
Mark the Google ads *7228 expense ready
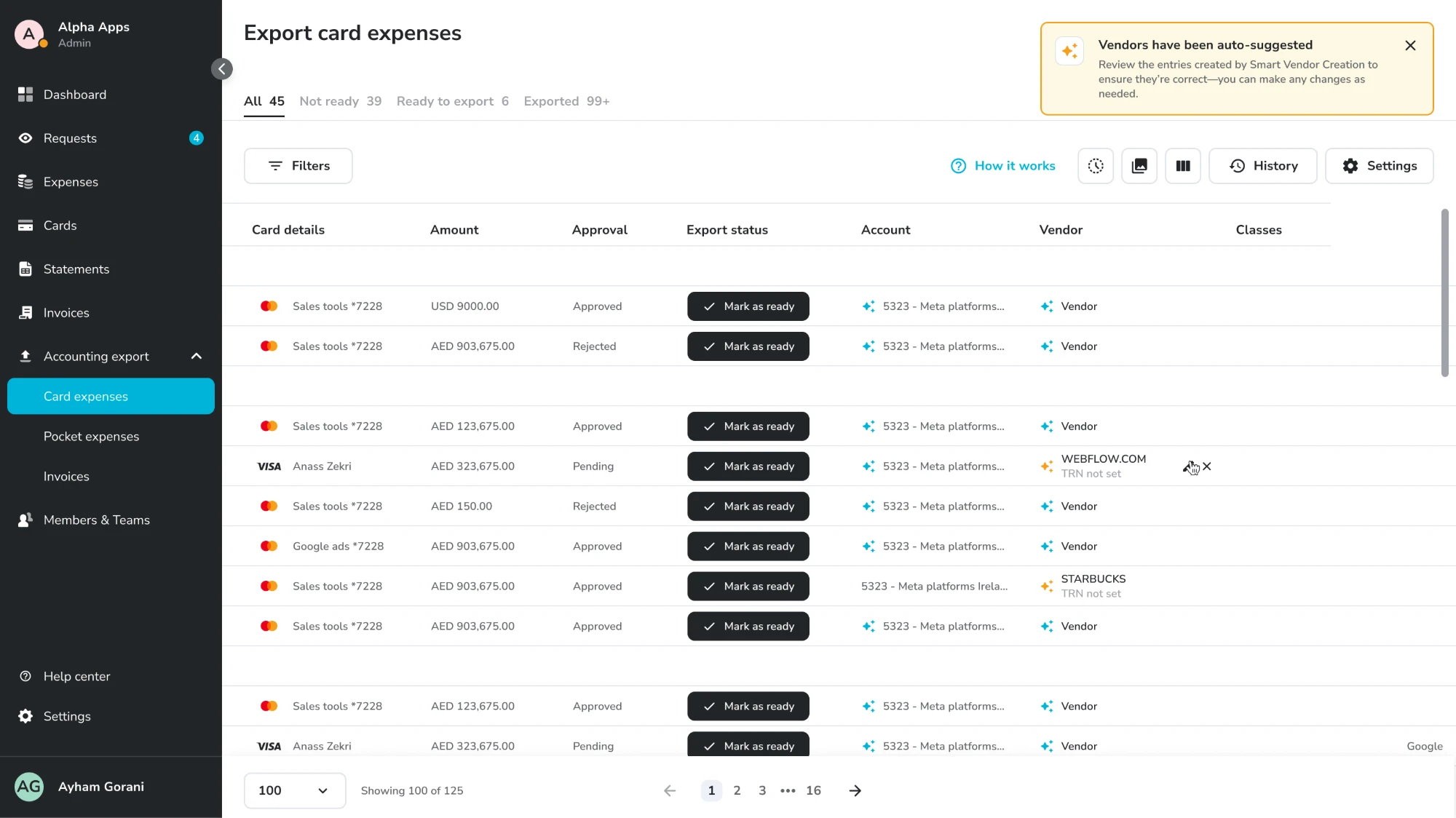(x=748, y=547)
